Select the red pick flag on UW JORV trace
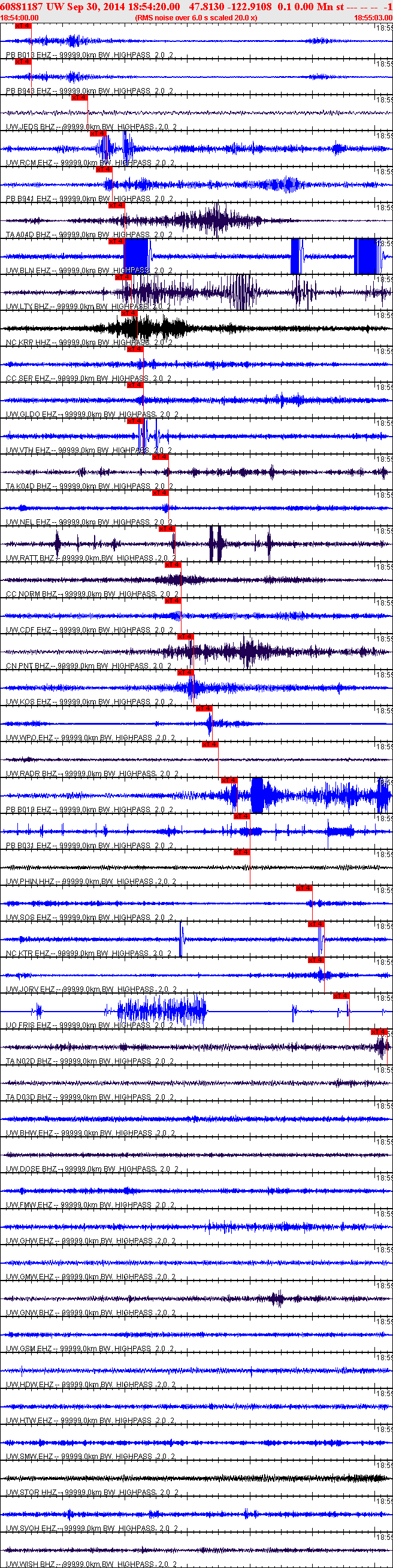The image size is (393, 1568). [x=316, y=960]
